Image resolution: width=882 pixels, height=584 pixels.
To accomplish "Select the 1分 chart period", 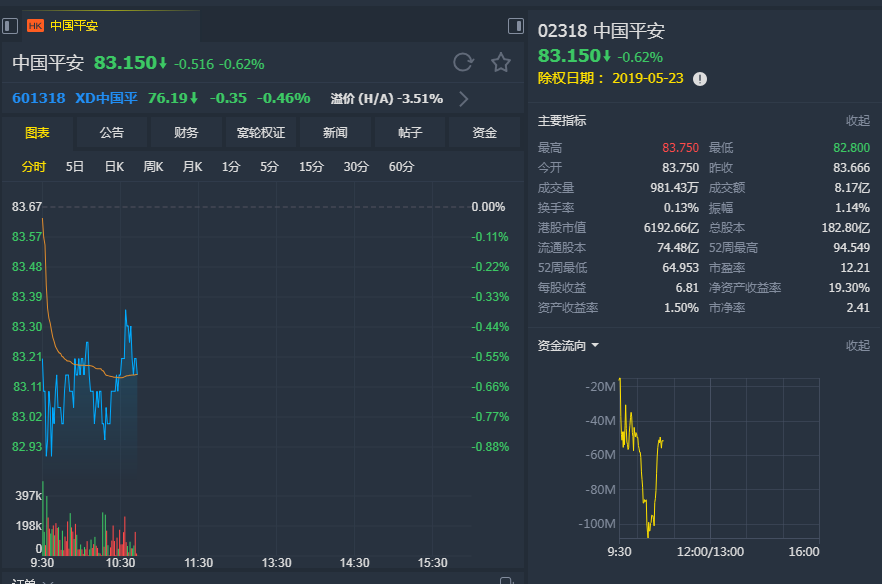I will (231, 167).
